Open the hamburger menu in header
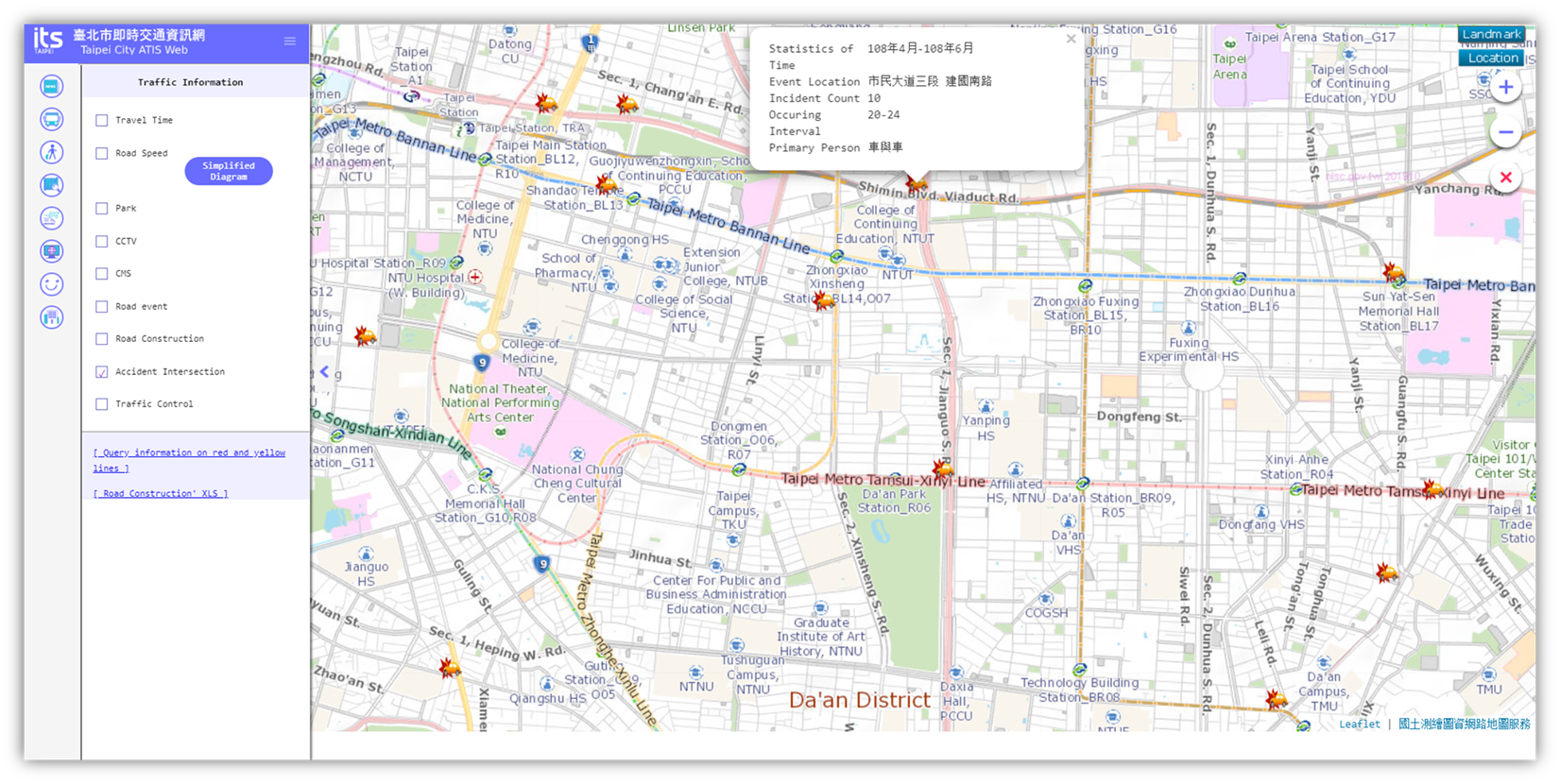This screenshot has height=784, width=1560. click(x=290, y=42)
